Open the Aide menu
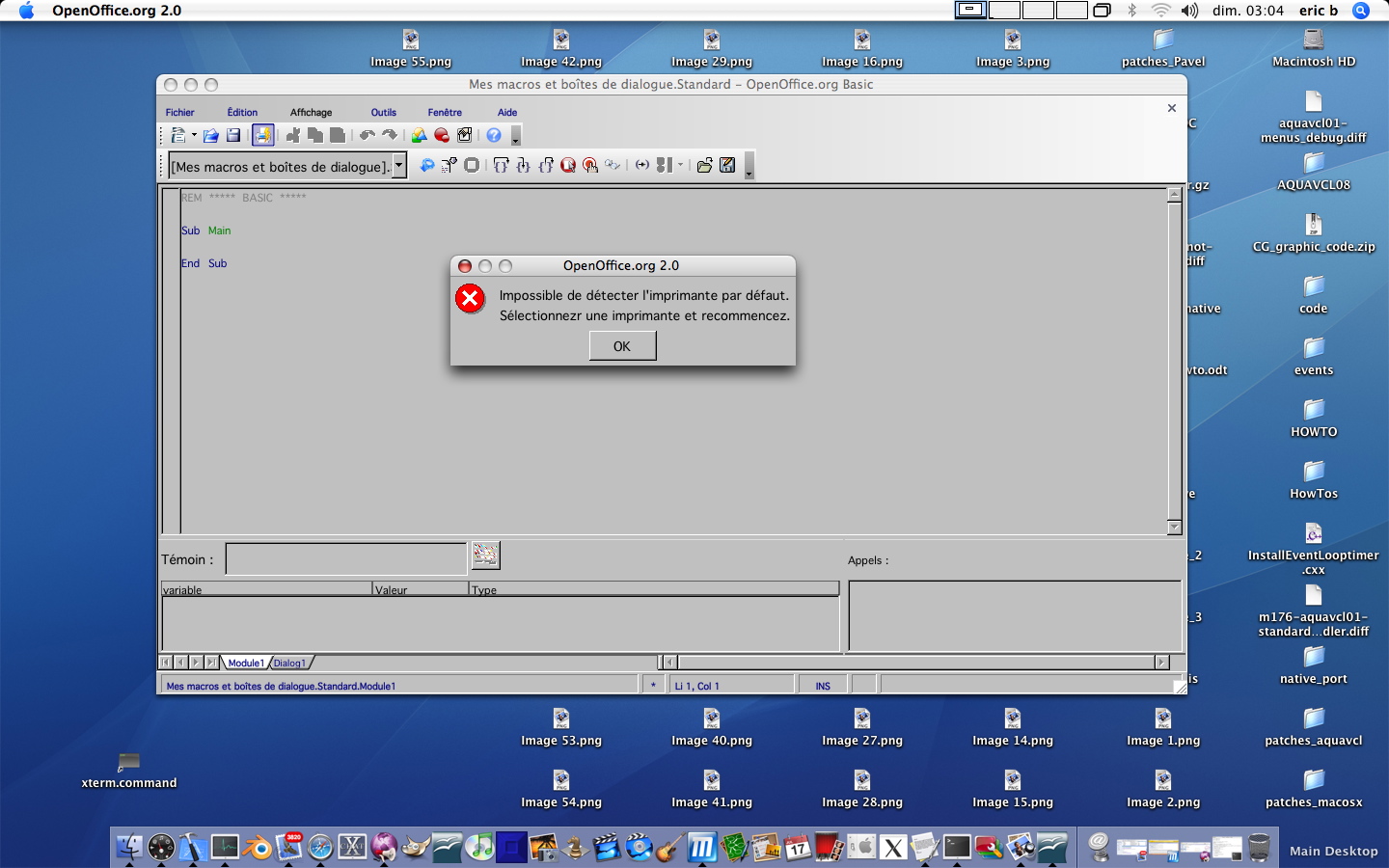Viewport: 1389px width, 868px height. (507, 113)
